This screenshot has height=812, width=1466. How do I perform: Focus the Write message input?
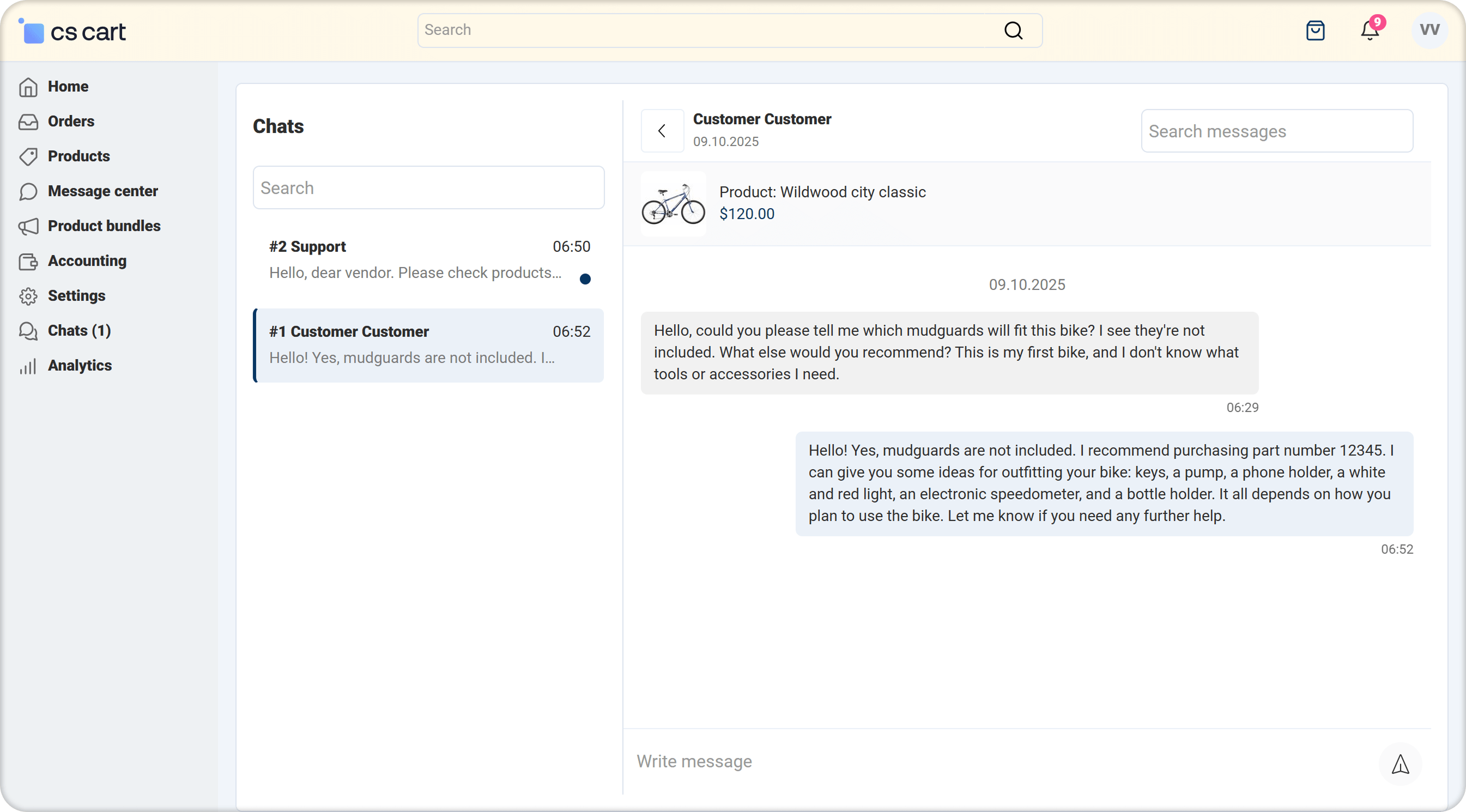1002,761
